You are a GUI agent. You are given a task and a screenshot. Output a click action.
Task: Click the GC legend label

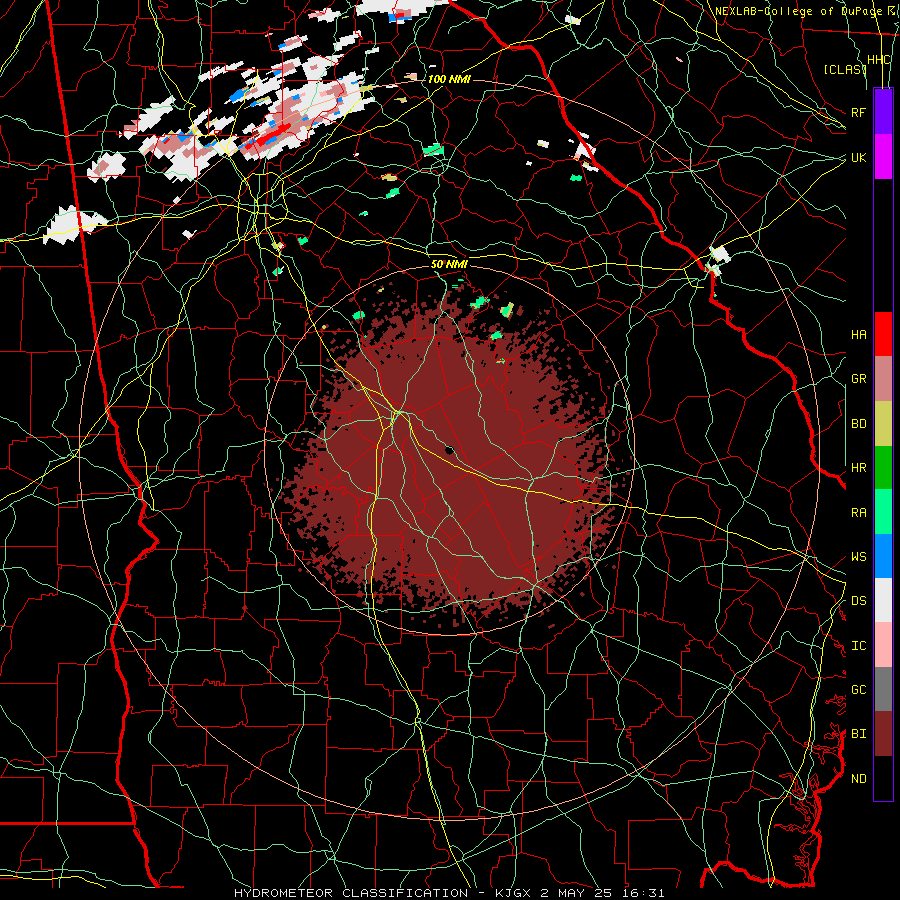(858, 690)
